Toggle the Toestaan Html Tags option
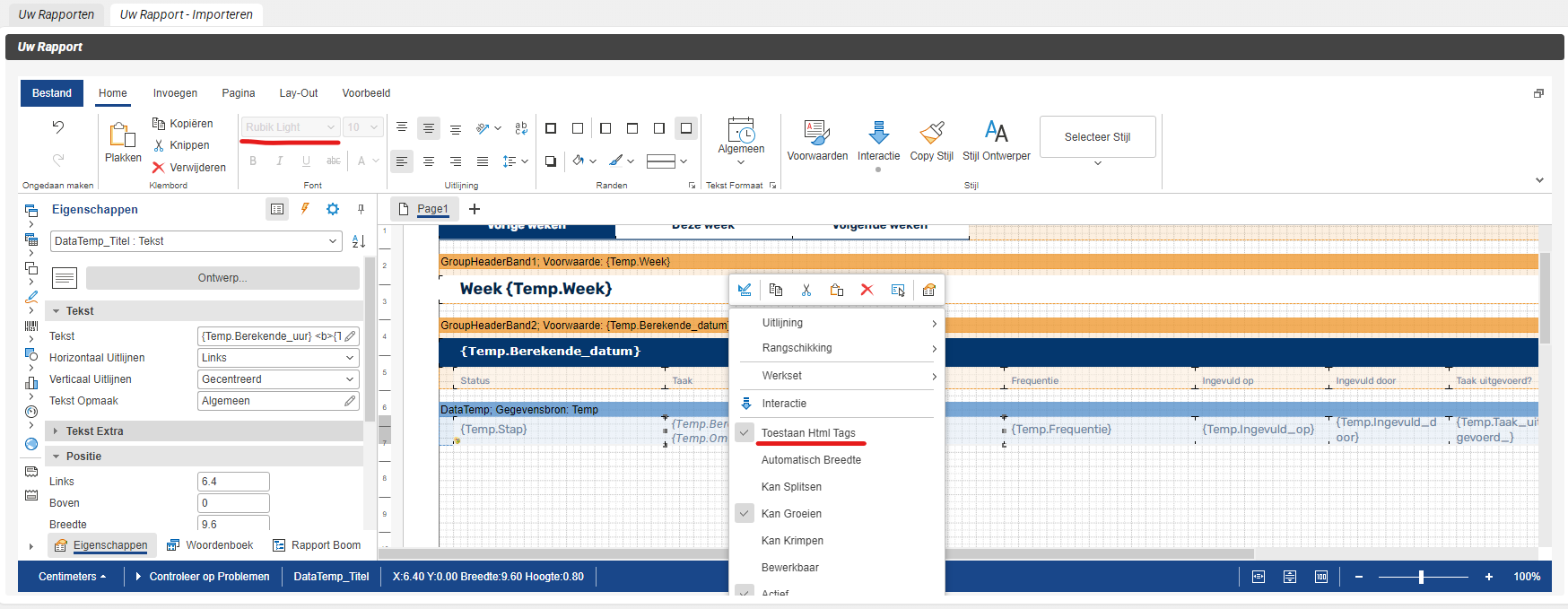The image size is (1568, 609). [808, 433]
